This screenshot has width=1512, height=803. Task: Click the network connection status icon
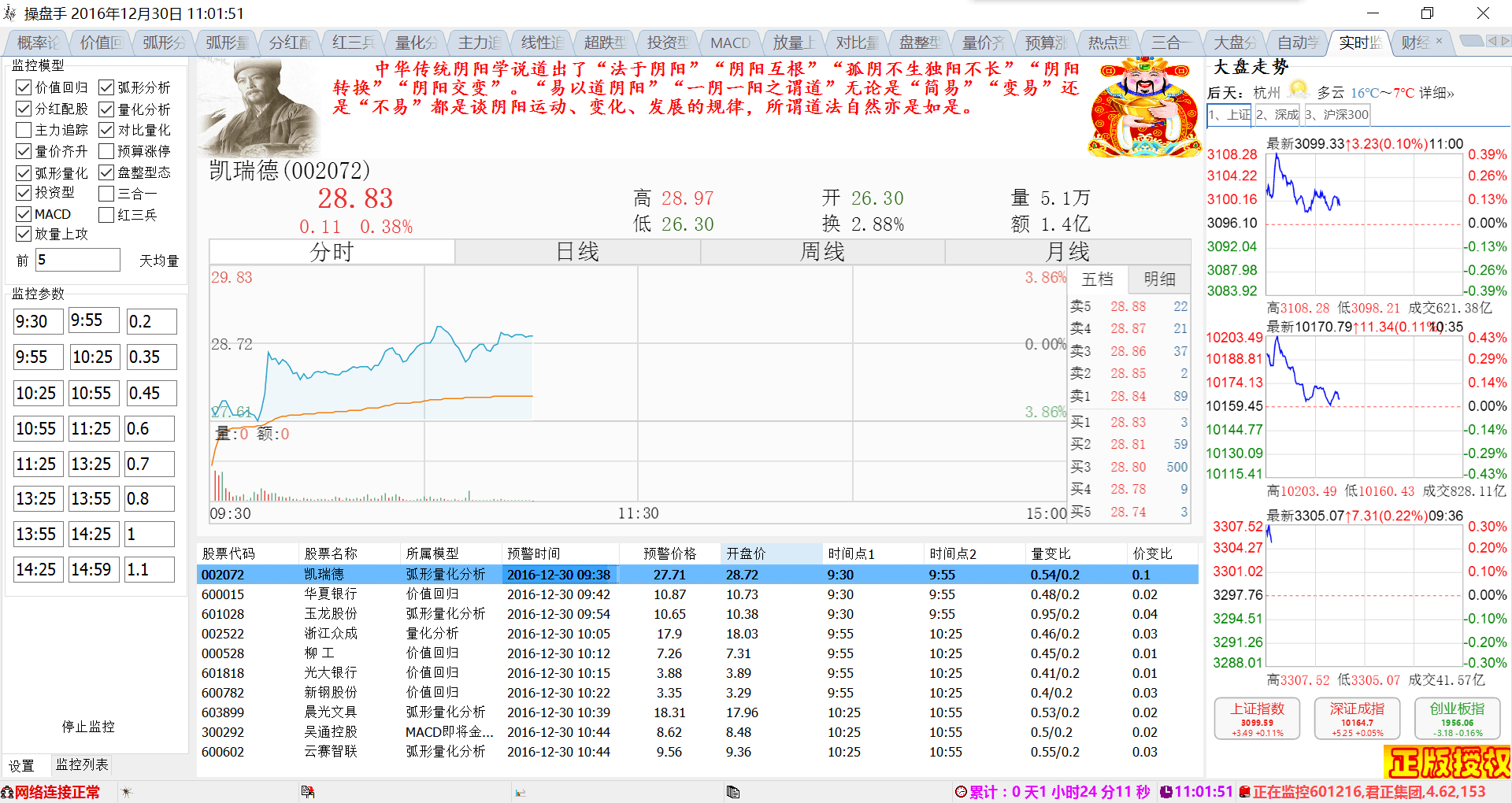coord(7,792)
